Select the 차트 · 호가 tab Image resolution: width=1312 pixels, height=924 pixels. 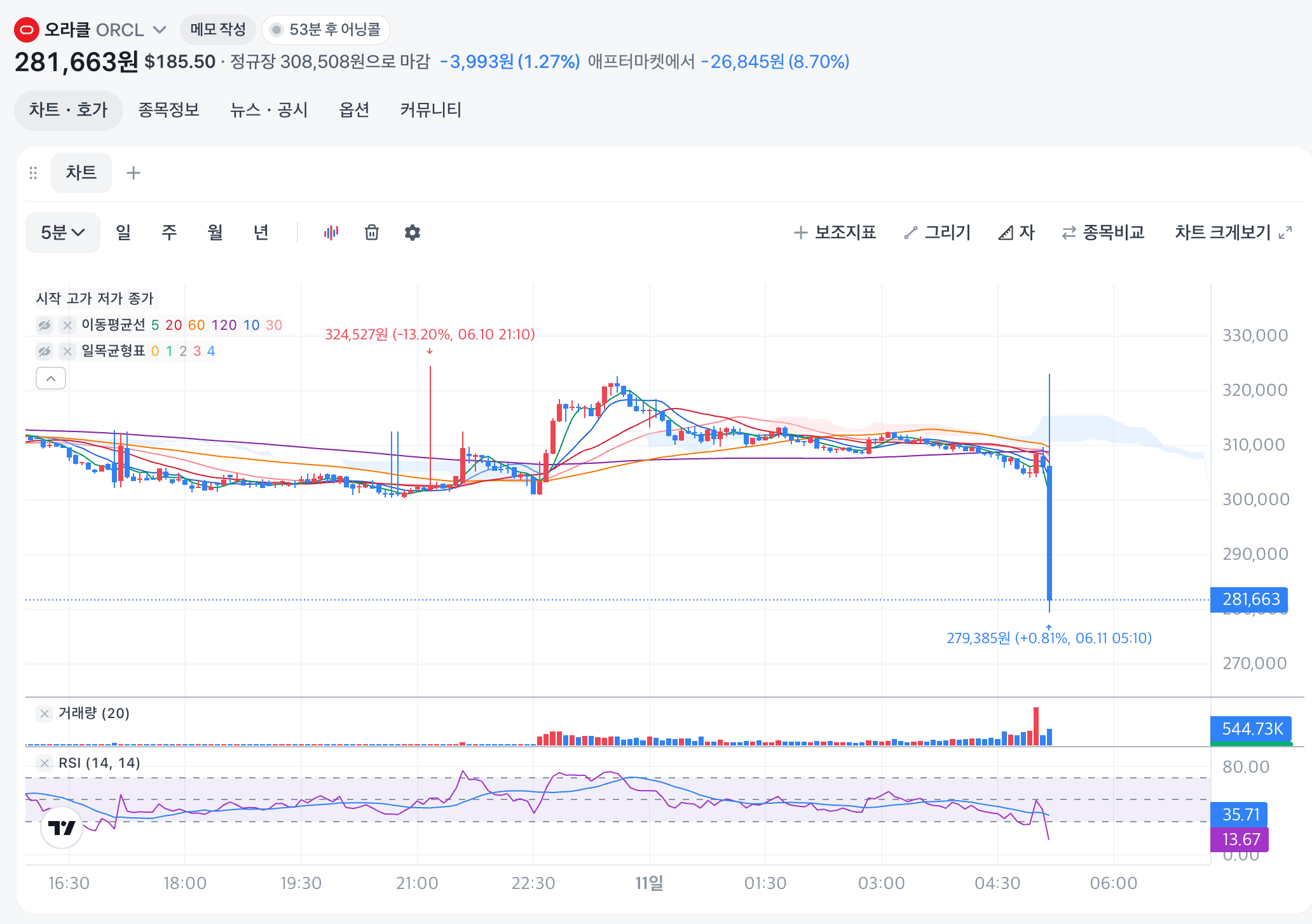(69, 110)
